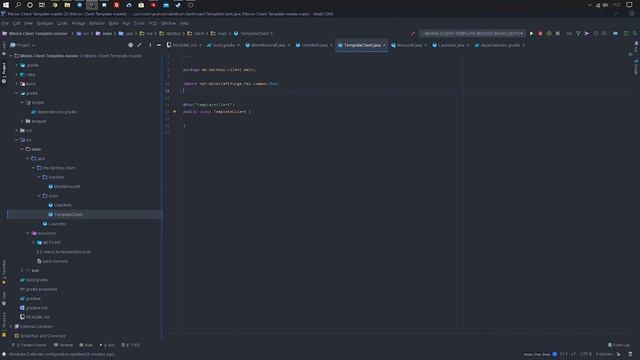Expand the wrapper folder in the tree
The height and width of the screenshot is (360, 640).
pyautogui.click(x=22, y=121)
